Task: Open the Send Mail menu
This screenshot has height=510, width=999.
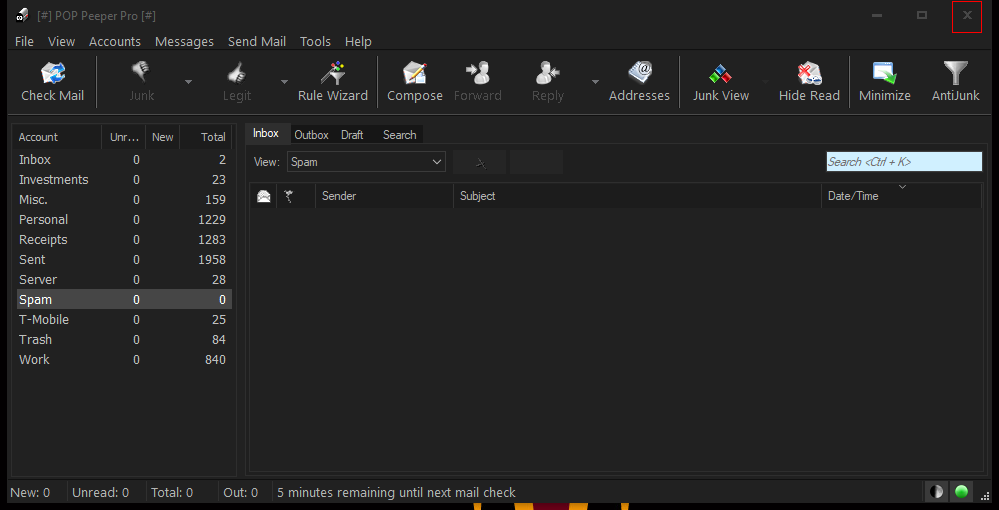Action: 257,41
